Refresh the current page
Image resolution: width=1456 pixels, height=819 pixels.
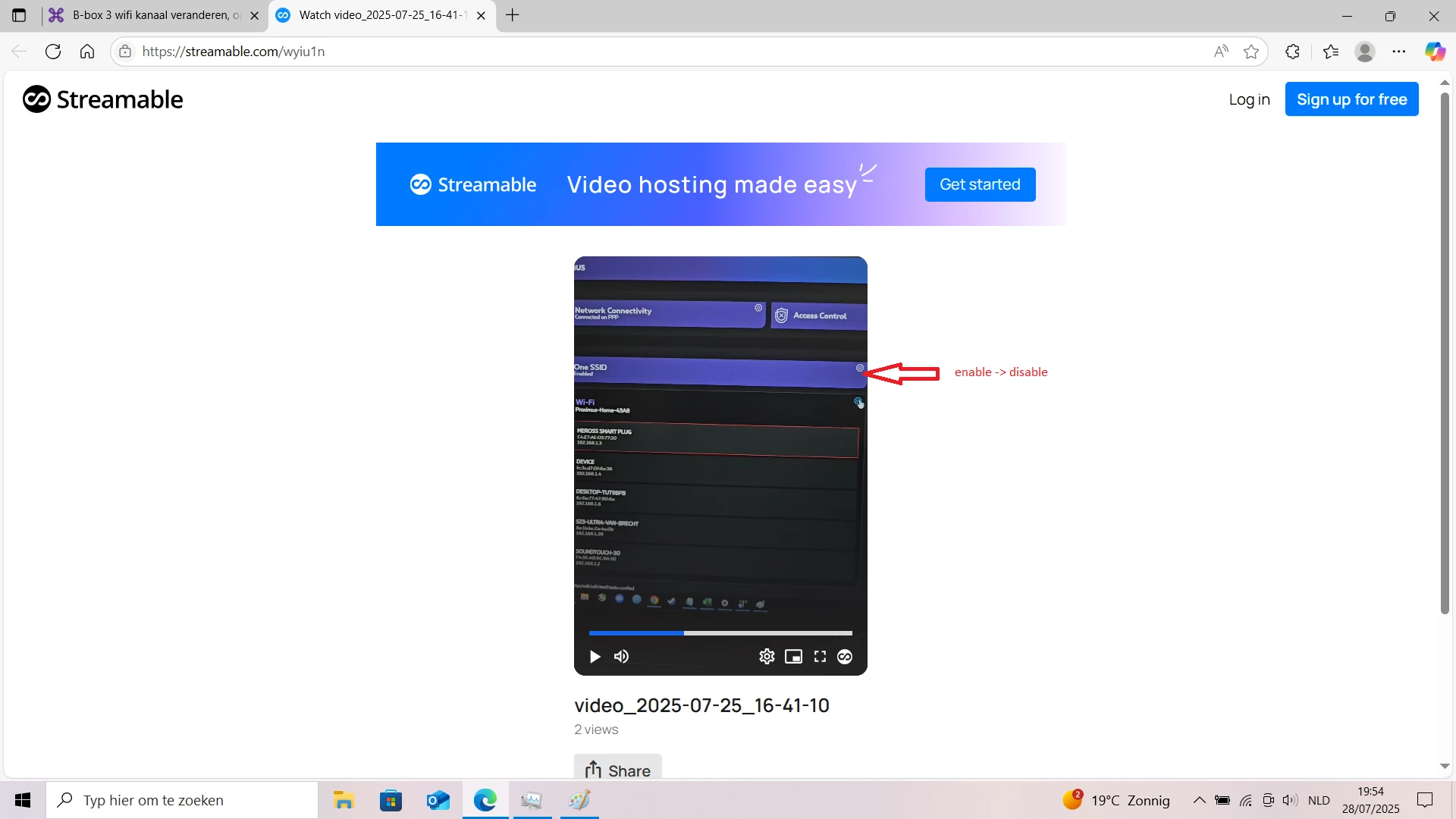coord(53,52)
